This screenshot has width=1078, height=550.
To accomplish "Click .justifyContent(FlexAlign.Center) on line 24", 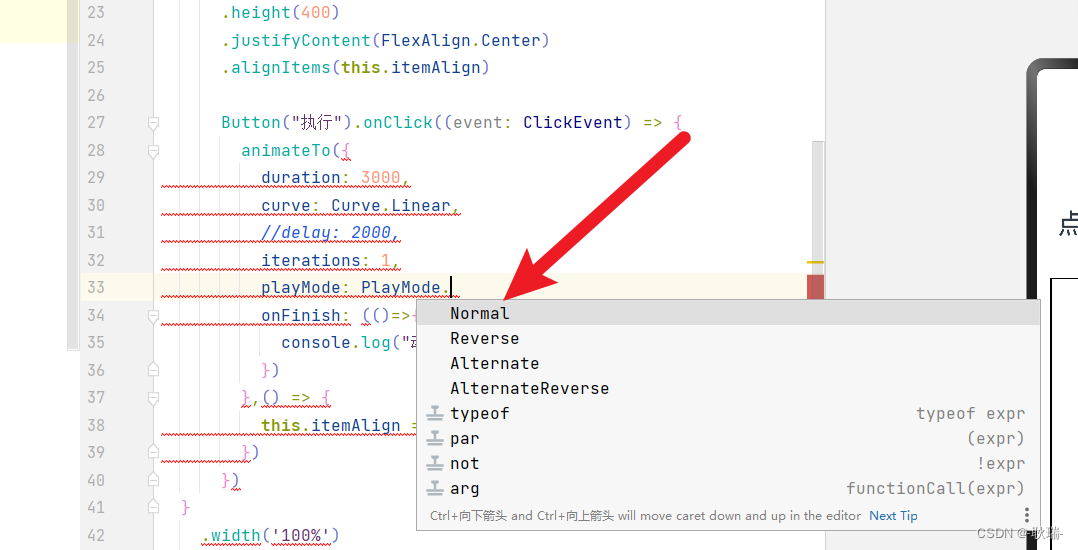I will (385, 41).
